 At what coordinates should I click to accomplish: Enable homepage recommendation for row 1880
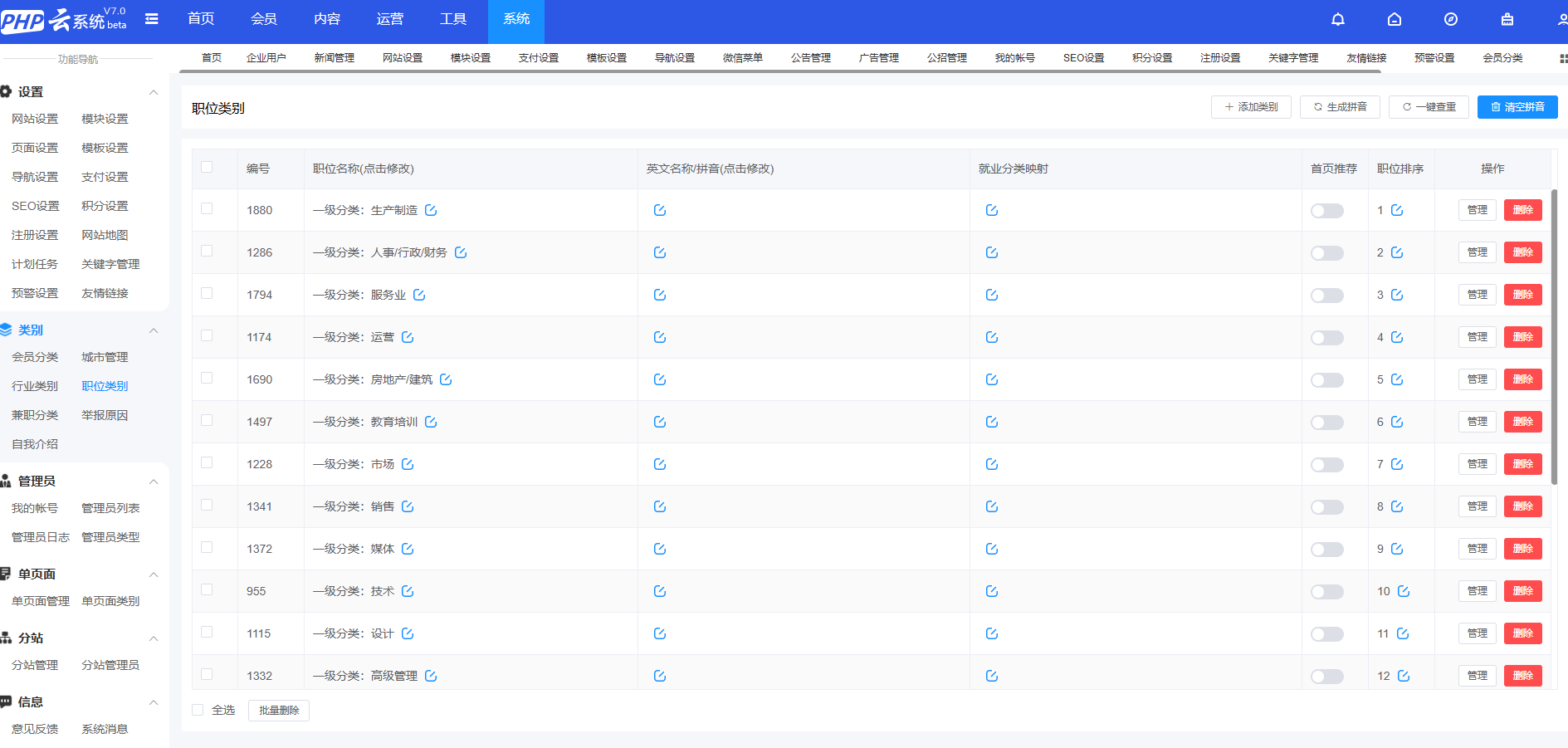(1326, 211)
